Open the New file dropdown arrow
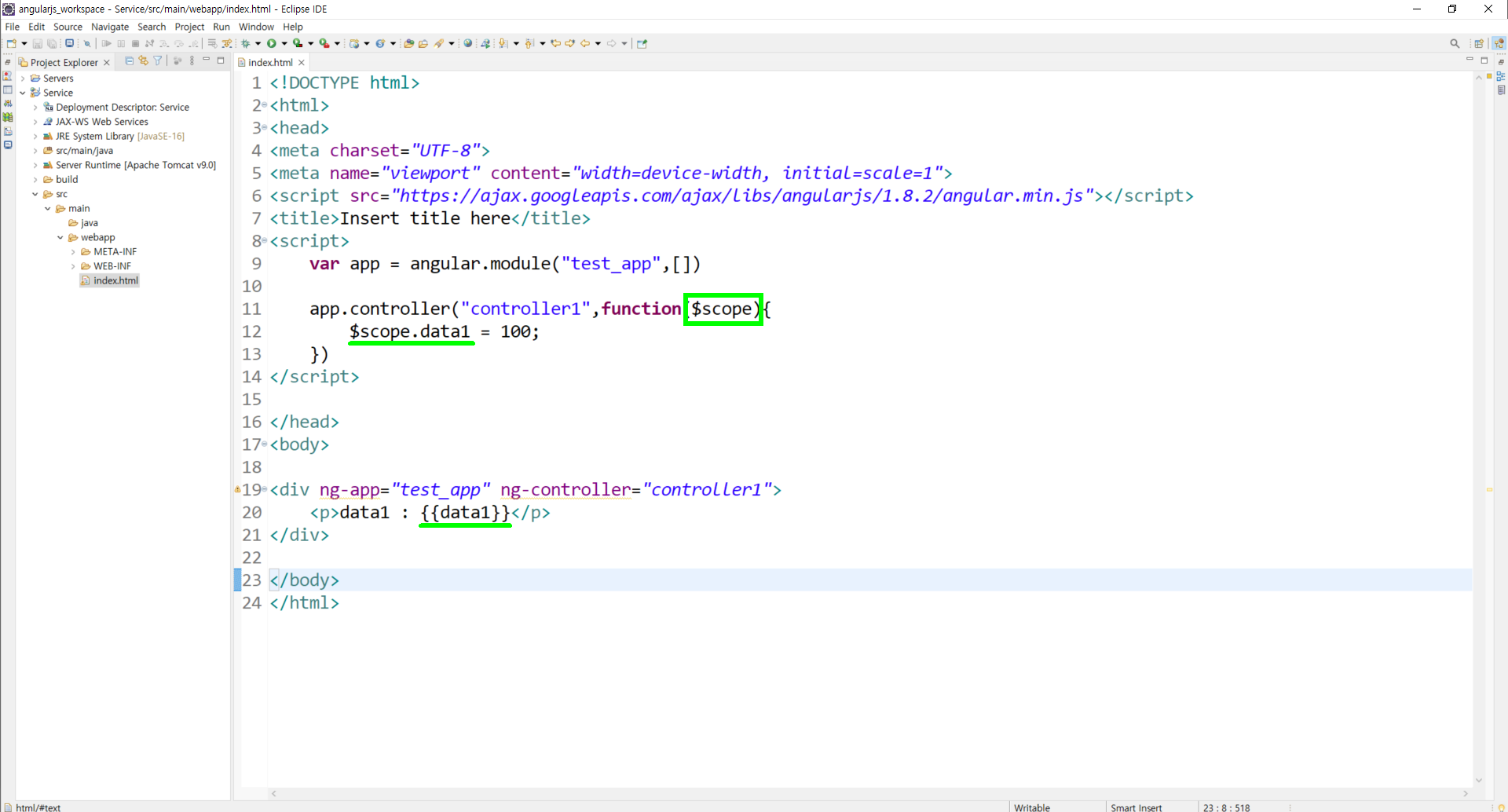This screenshot has height=812, width=1508. click(24, 43)
